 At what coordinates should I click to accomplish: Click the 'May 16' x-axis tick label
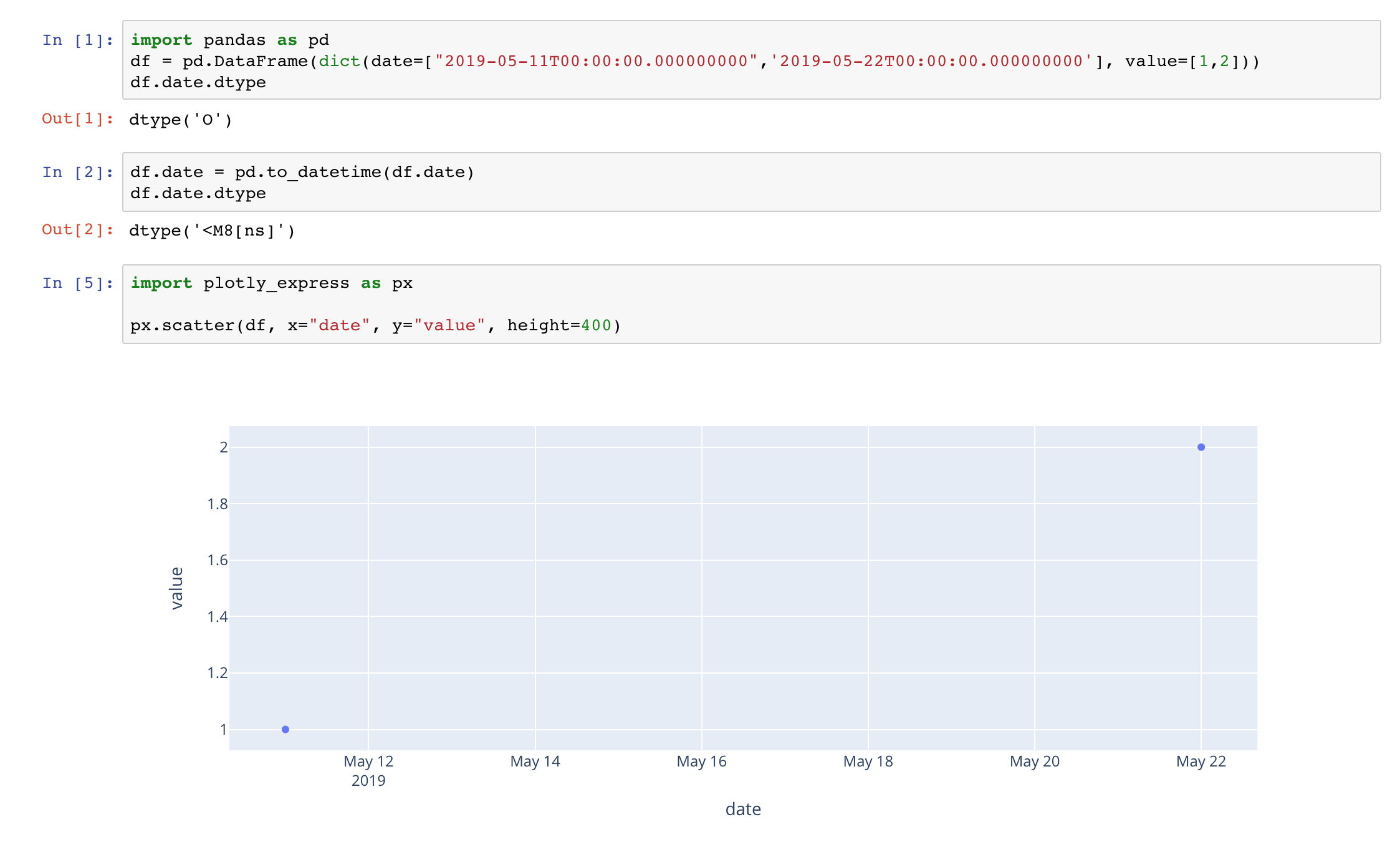click(701, 762)
